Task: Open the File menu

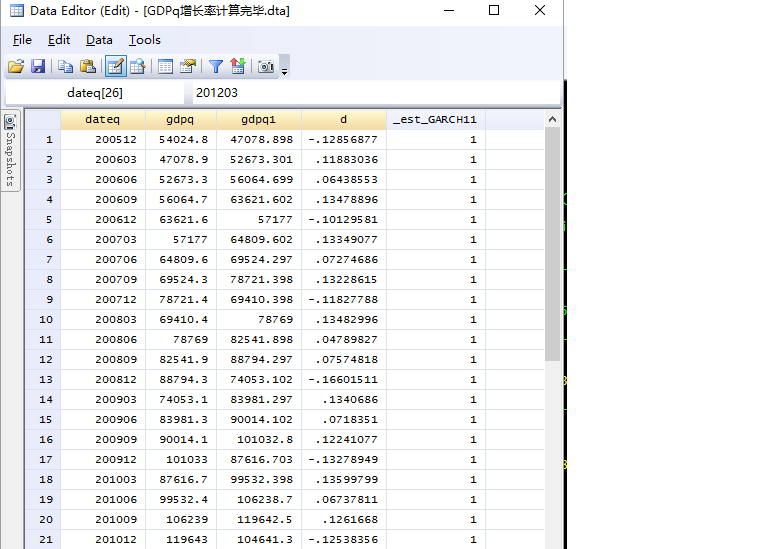Action: point(22,40)
